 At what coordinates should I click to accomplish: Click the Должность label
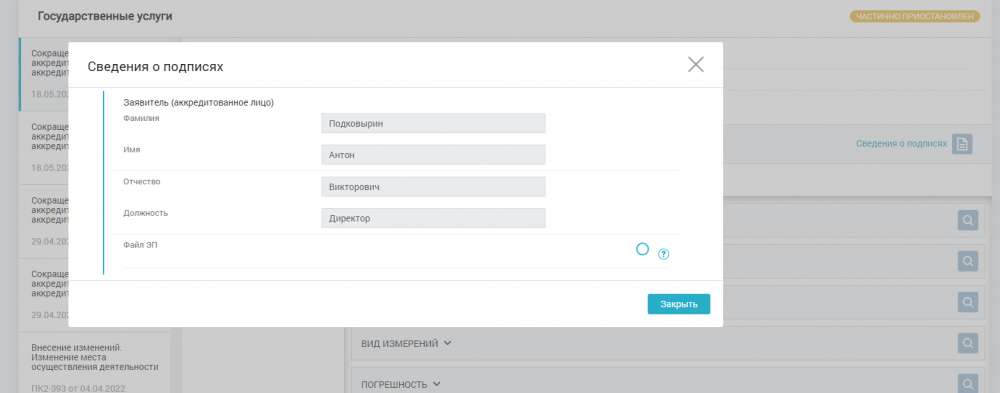[145, 212]
